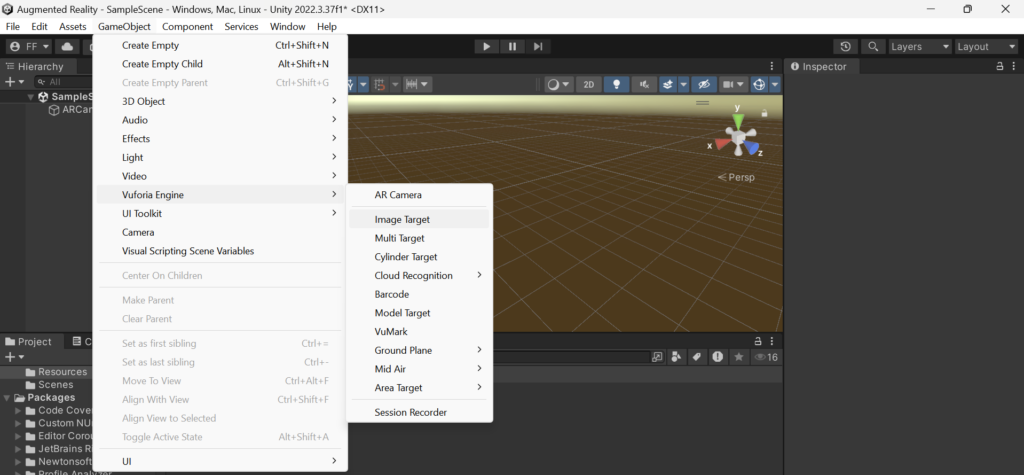The width and height of the screenshot is (1024, 475).
Task: Click the search magnifier icon in toolbar
Action: point(872,46)
